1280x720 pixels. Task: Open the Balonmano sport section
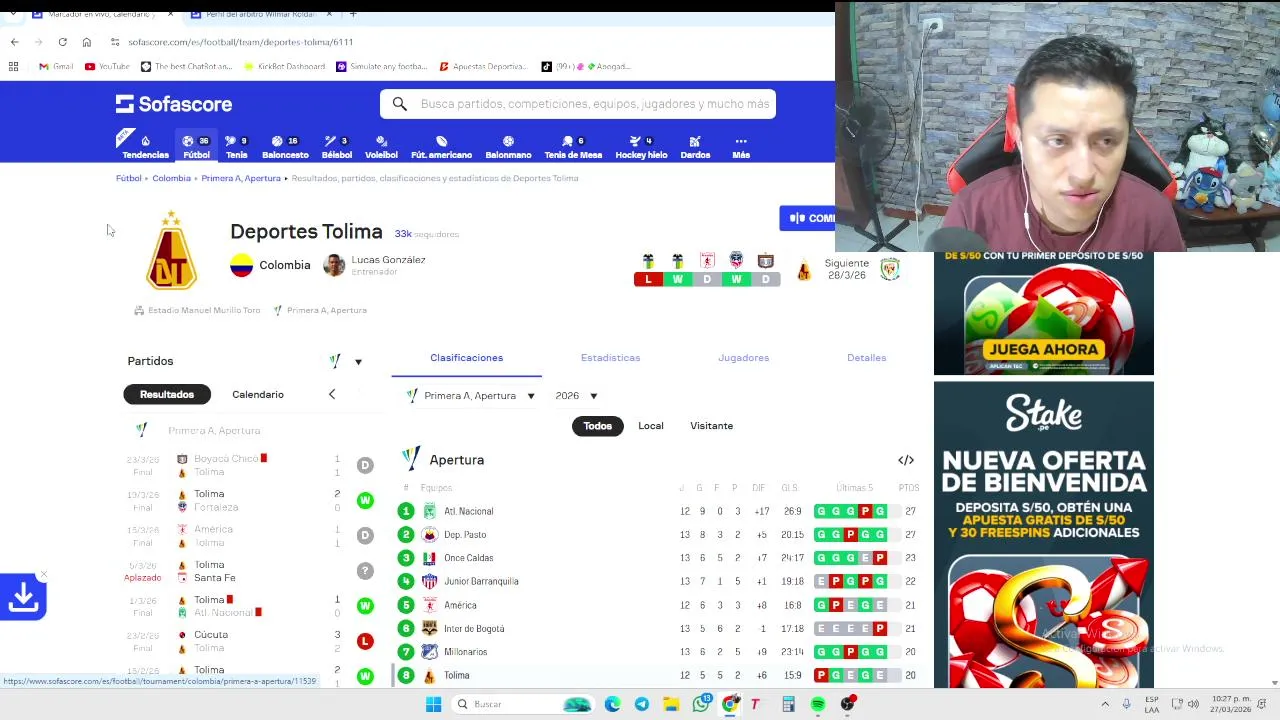pyautogui.click(x=508, y=147)
